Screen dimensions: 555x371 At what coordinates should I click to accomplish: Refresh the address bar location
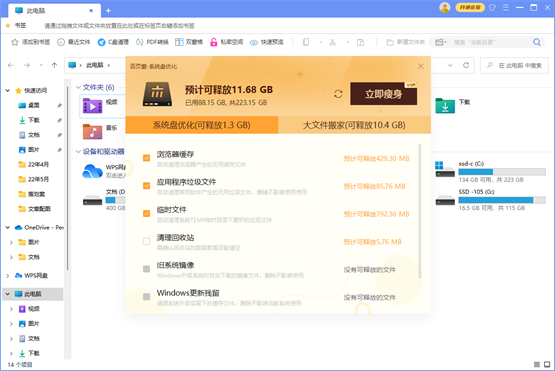[x=466, y=65]
